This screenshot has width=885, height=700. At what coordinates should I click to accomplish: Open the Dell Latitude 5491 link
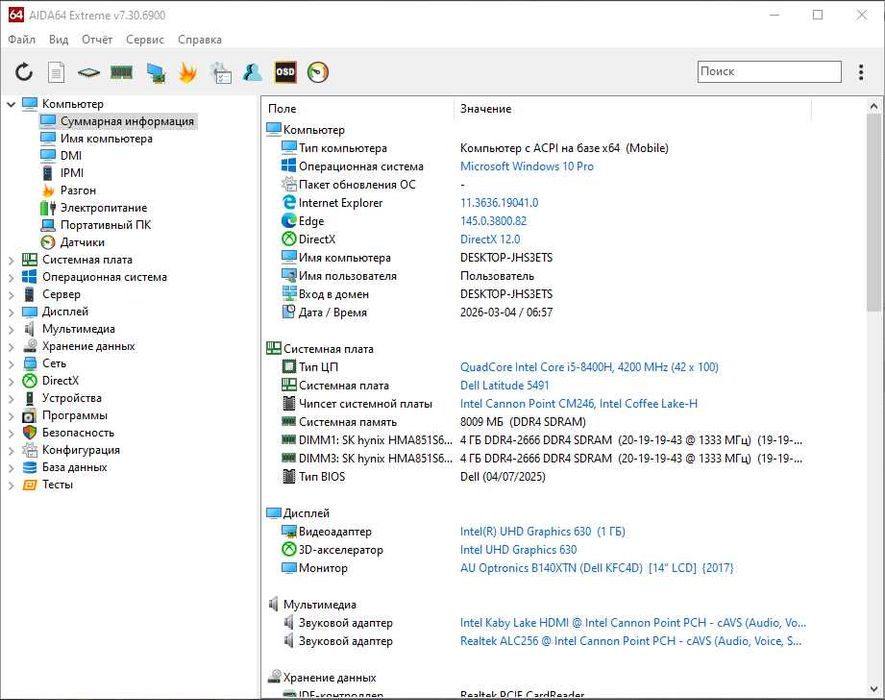[505, 385]
